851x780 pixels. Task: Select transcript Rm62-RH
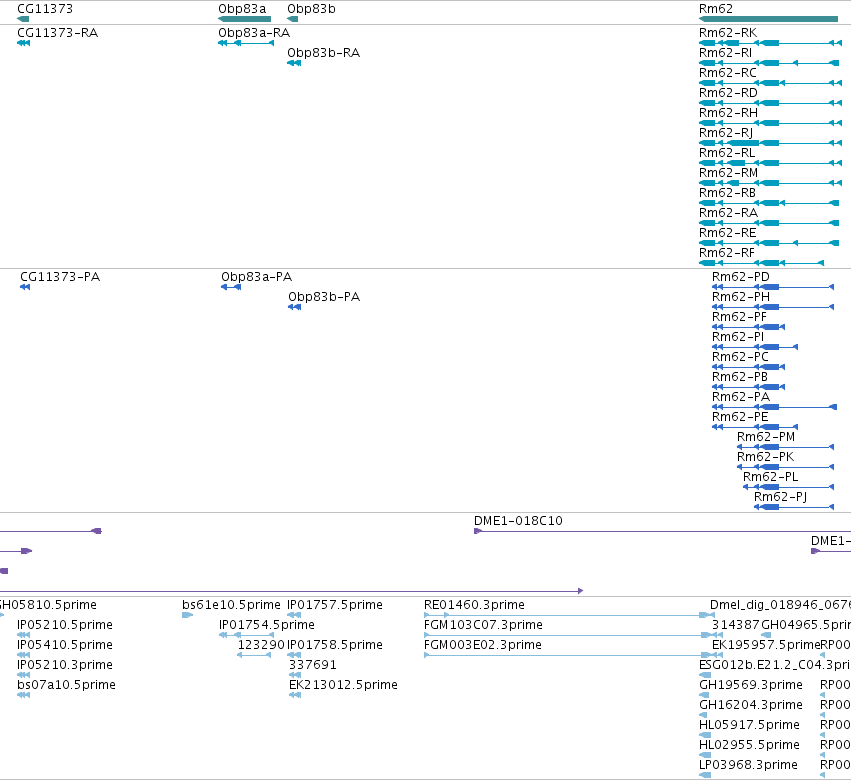pos(770,123)
